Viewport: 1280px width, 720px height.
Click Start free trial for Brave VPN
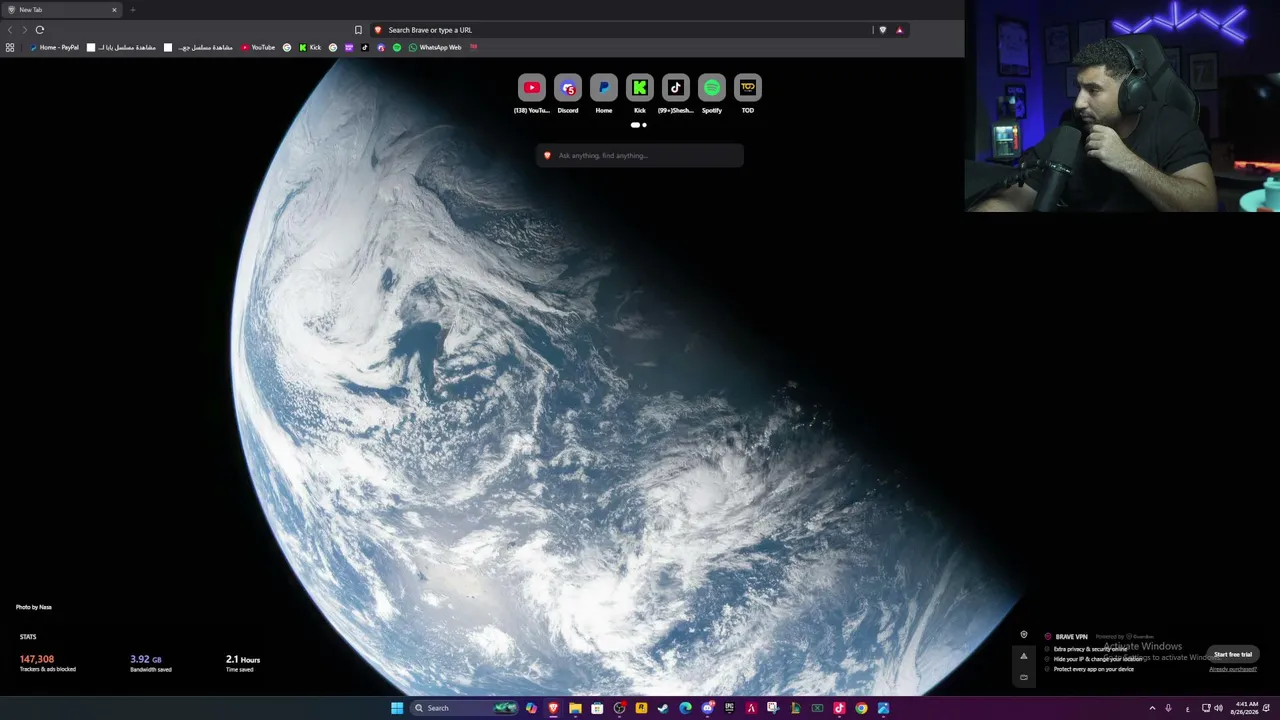click(x=1233, y=654)
